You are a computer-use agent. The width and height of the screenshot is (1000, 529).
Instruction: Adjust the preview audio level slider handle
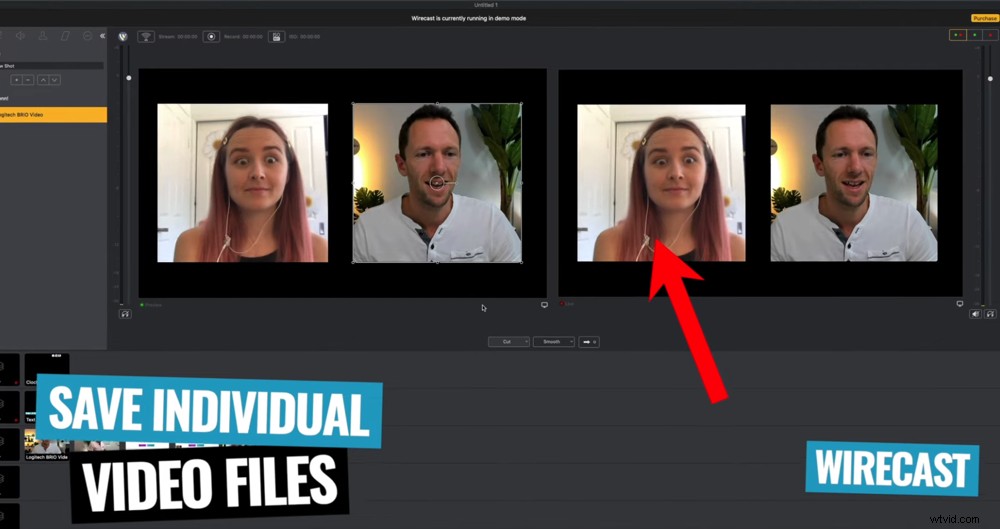tap(129, 78)
